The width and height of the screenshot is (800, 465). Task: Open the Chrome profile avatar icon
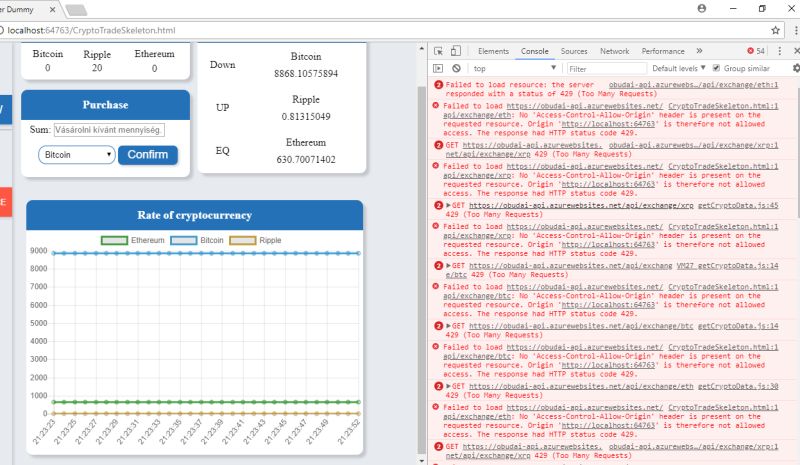click(x=702, y=8)
